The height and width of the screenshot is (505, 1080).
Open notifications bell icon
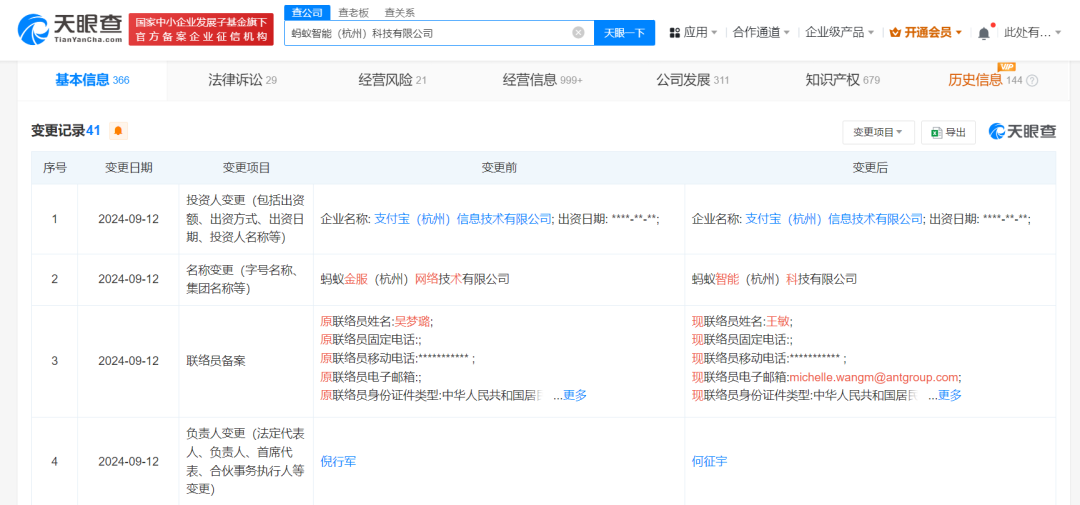[x=984, y=33]
